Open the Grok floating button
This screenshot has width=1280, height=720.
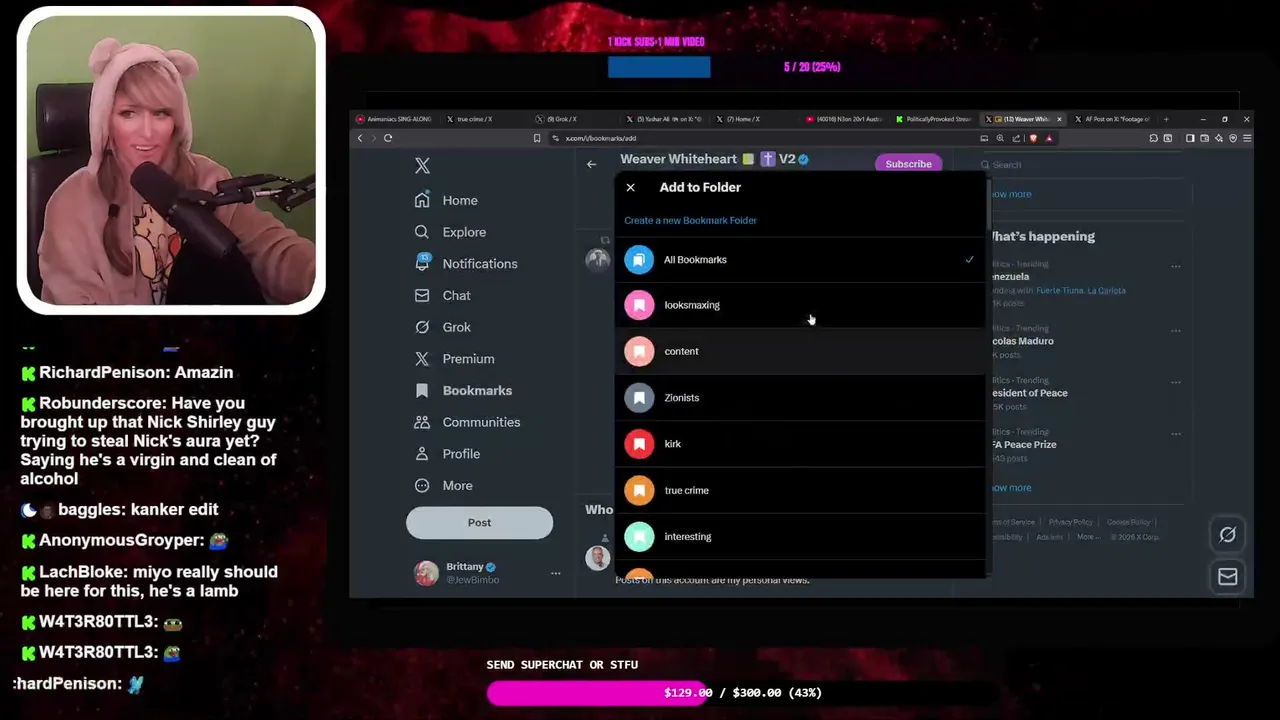(1228, 535)
